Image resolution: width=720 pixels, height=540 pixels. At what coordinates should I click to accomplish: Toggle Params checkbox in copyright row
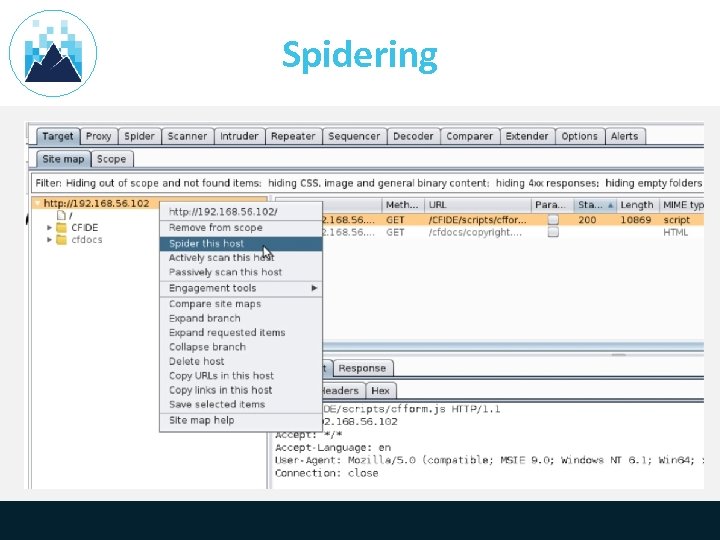click(553, 232)
